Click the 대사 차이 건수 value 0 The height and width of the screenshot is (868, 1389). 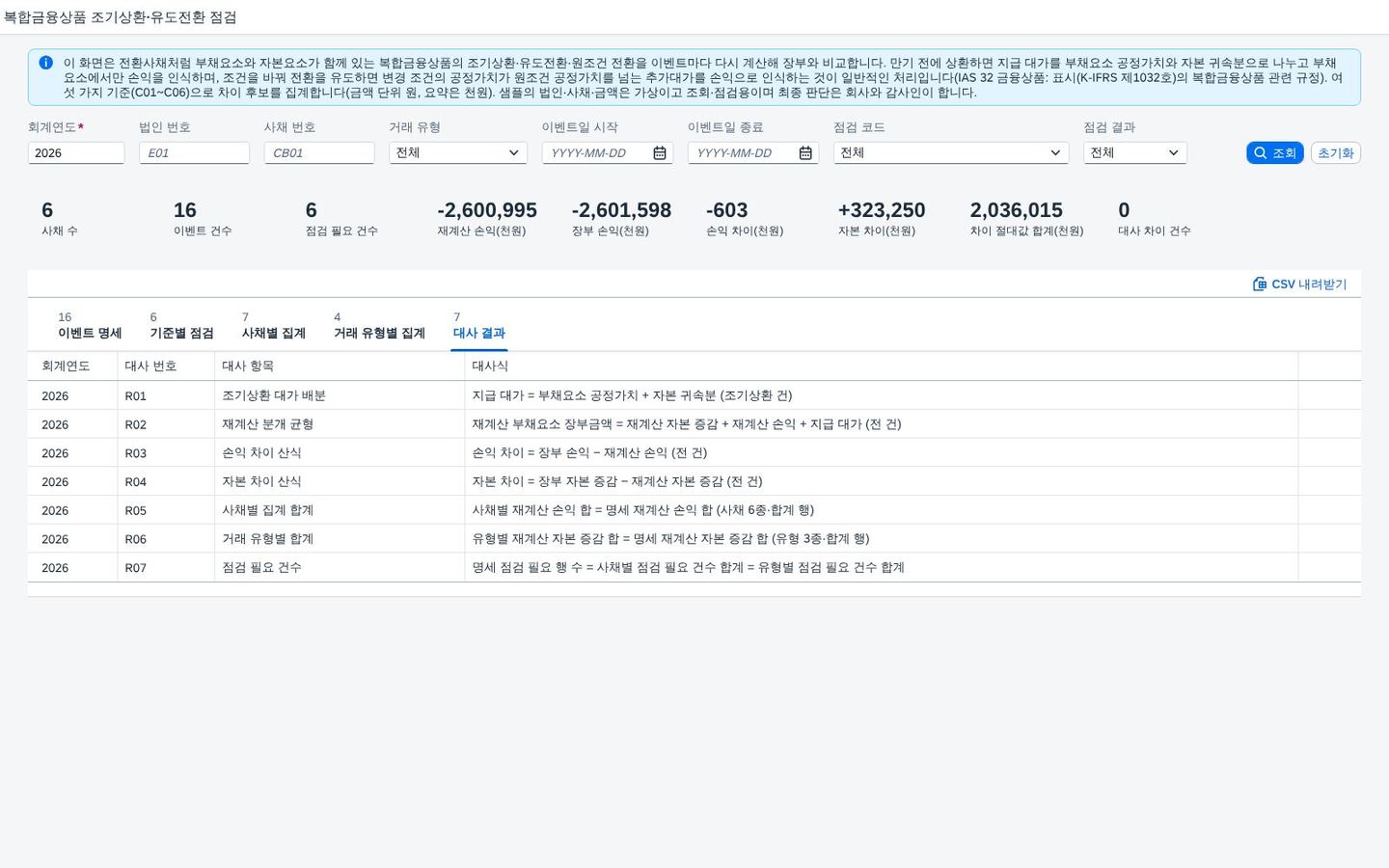click(x=1124, y=210)
